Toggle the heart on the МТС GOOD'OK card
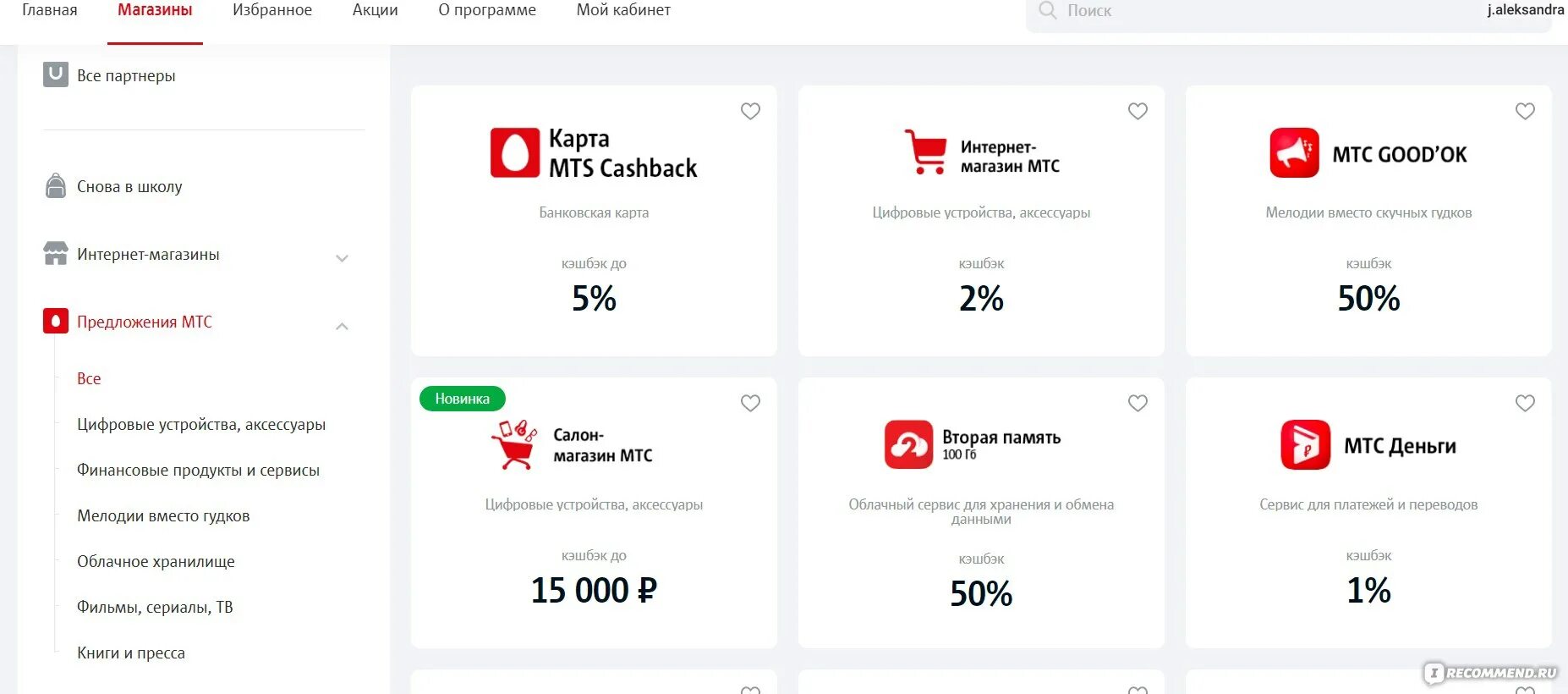This screenshot has height=694, width=1568. coord(1525,111)
